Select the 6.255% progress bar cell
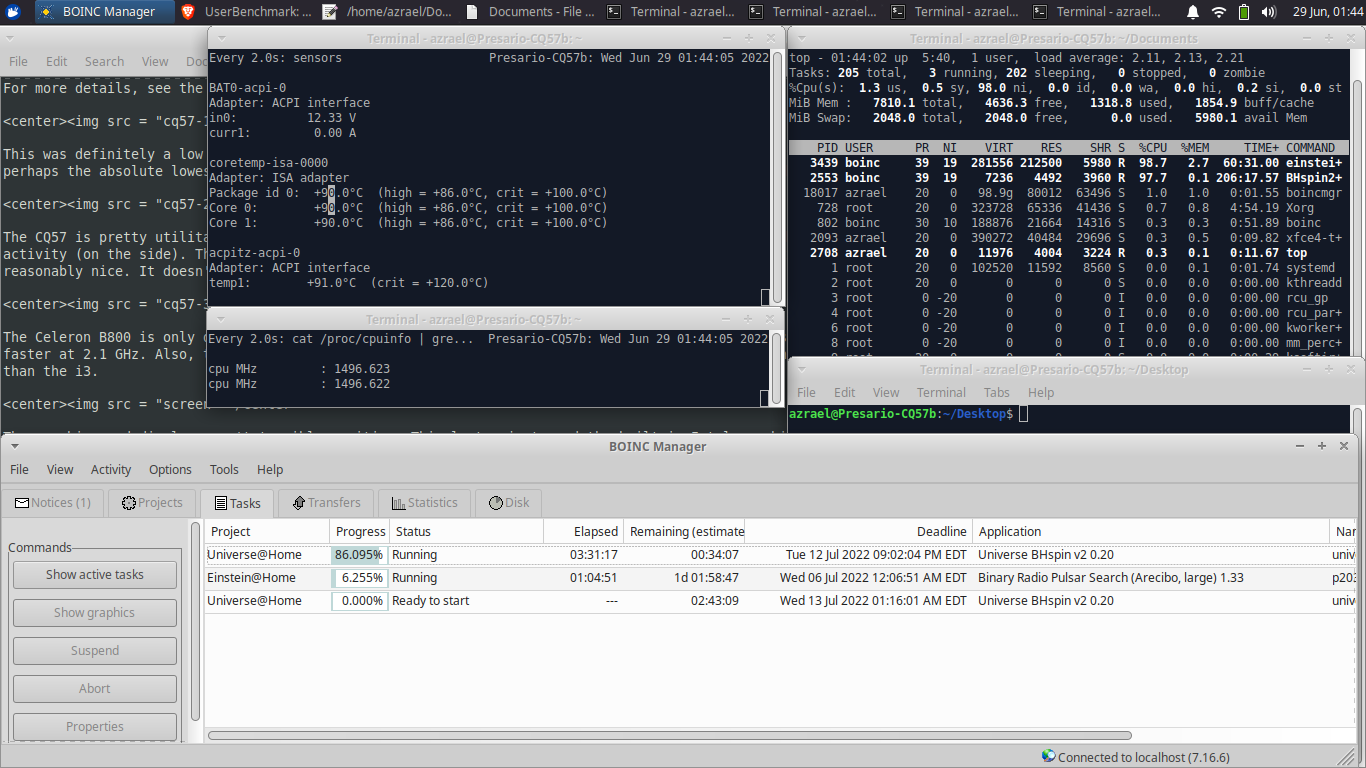 pos(359,577)
